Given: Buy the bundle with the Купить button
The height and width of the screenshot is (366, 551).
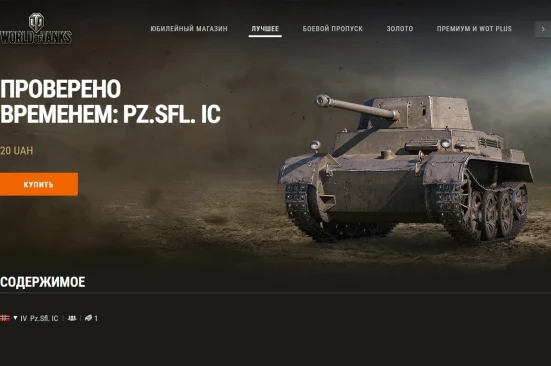Looking at the screenshot, I should pos(39,184).
